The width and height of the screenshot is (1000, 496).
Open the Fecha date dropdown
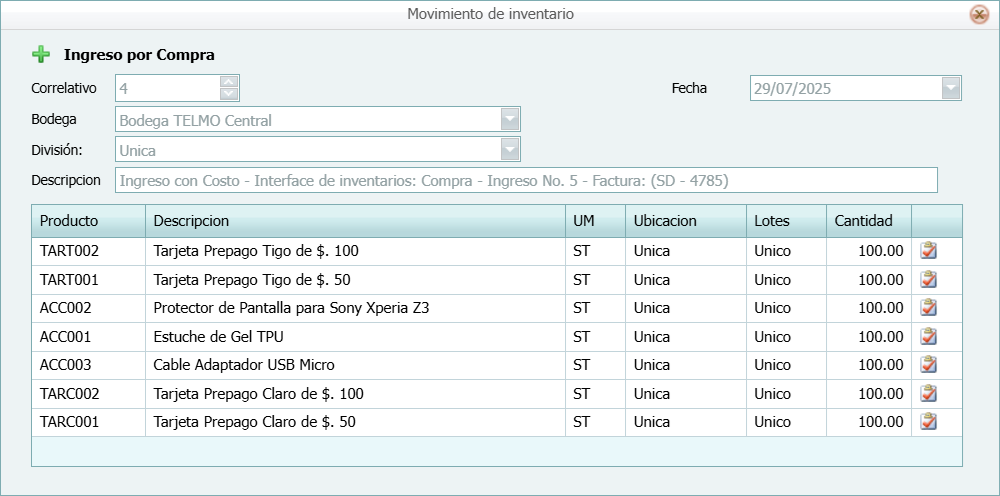coord(951,88)
